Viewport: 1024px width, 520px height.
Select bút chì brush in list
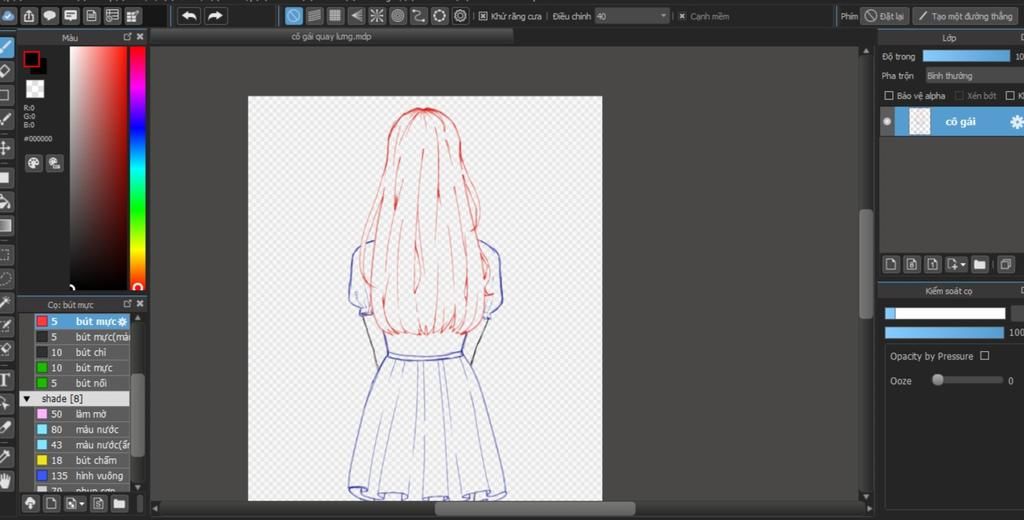pos(82,352)
